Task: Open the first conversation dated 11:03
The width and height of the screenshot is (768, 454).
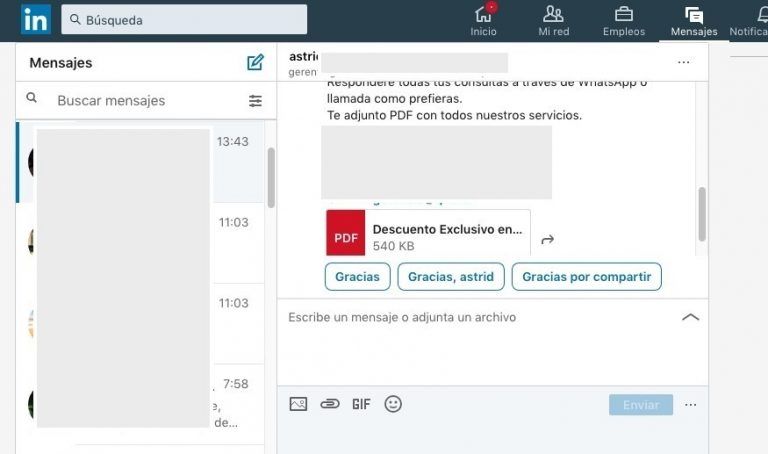Action: (x=141, y=243)
